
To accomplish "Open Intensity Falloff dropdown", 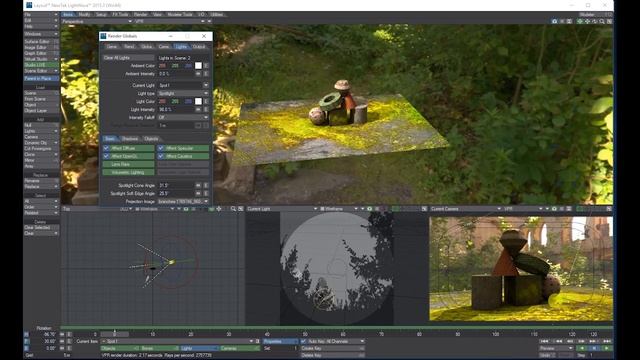I will tap(183, 118).
